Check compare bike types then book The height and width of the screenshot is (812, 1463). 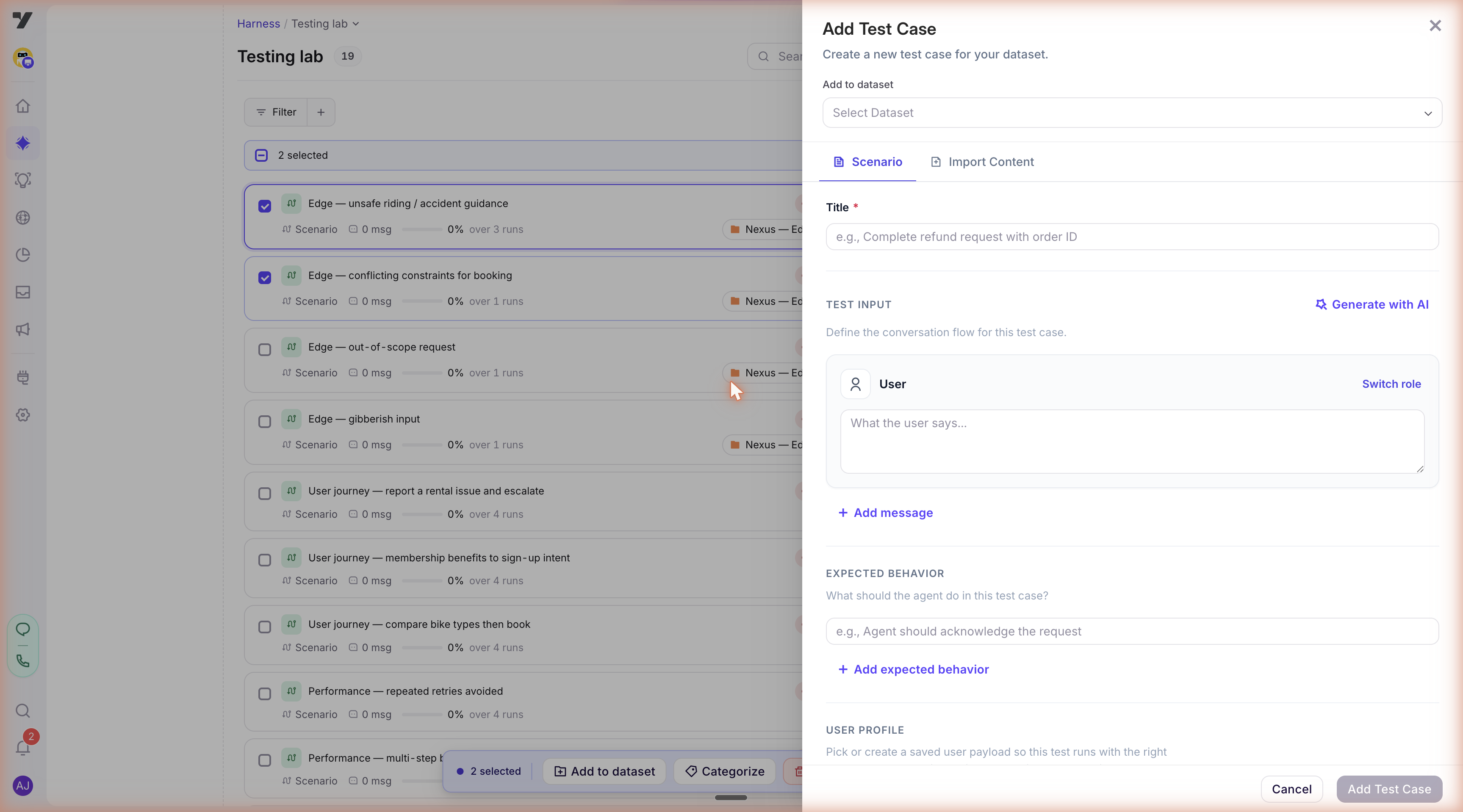point(265,627)
